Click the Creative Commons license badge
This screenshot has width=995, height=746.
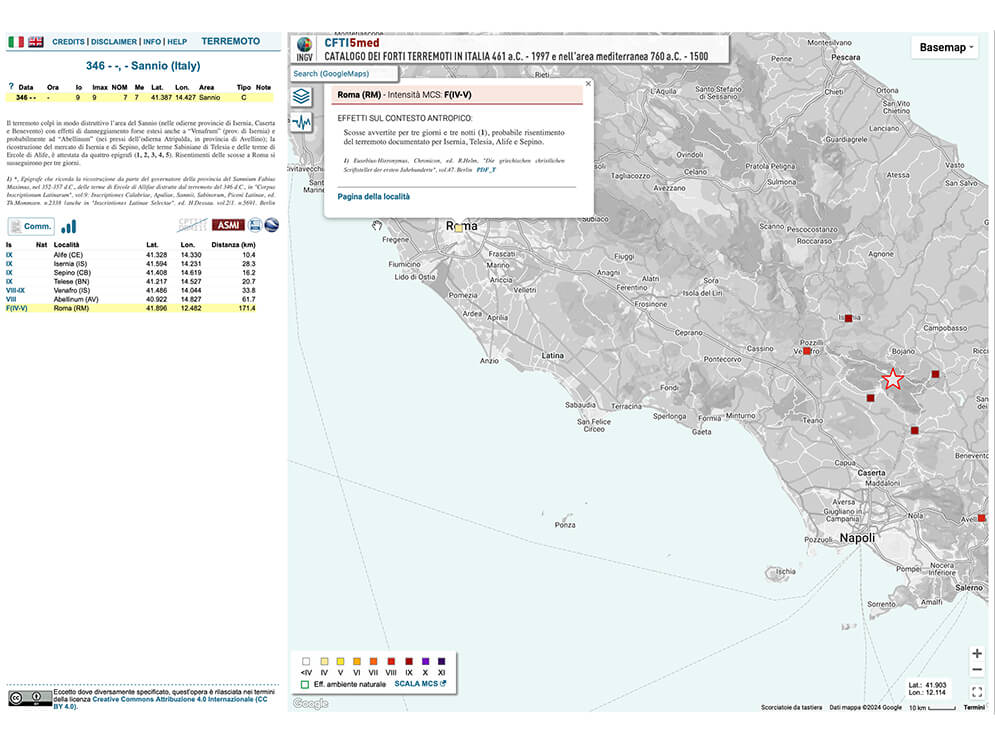coord(30,698)
